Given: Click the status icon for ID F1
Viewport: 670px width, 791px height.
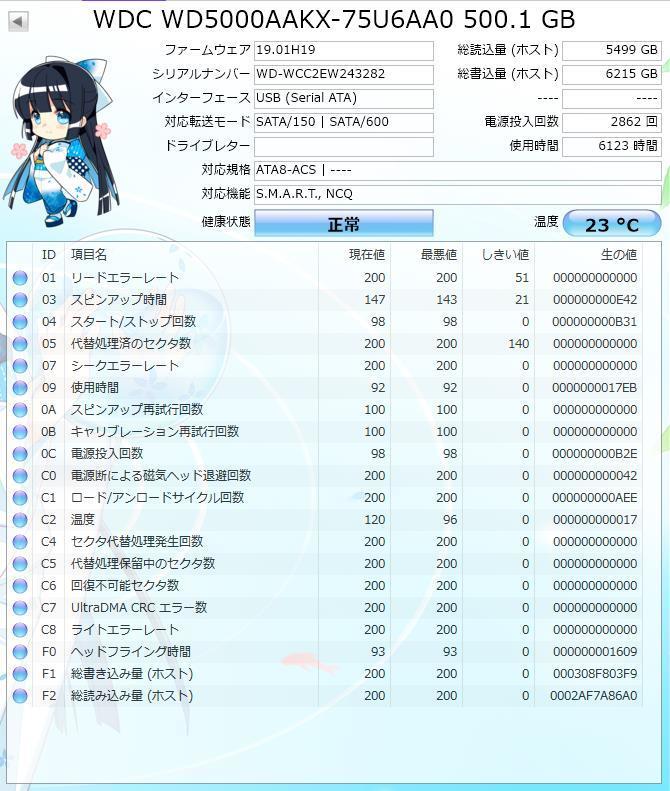Looking at the screenshot, I should (20, 674).
